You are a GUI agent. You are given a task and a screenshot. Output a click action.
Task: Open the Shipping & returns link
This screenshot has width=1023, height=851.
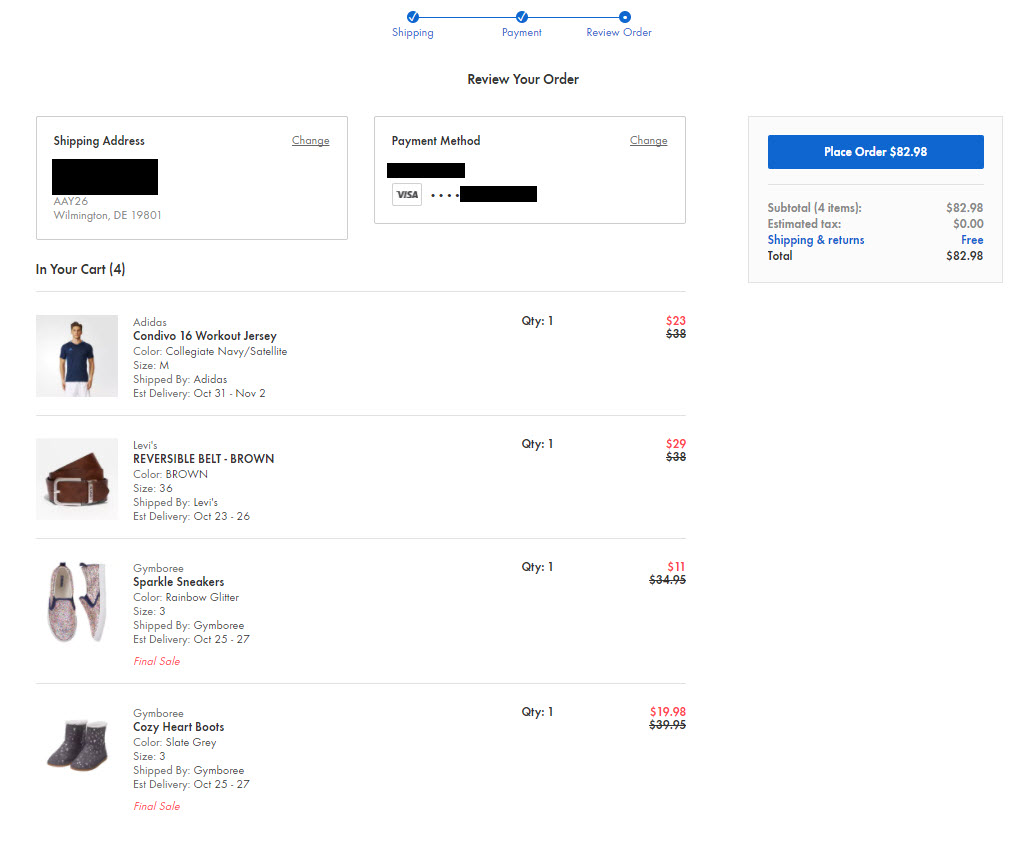[x=816, y=240]
